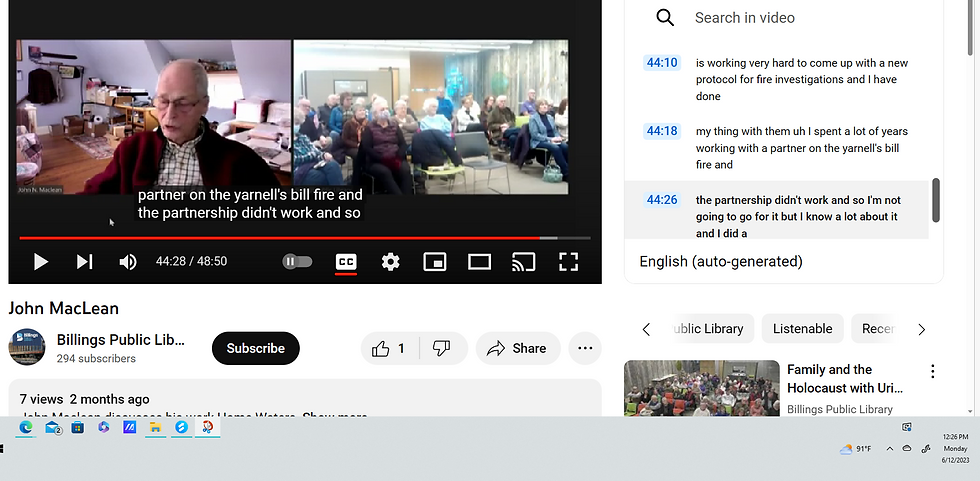Click the cast to TV icon
Viewport: 980px width, 481px height.
pos(523,262)
